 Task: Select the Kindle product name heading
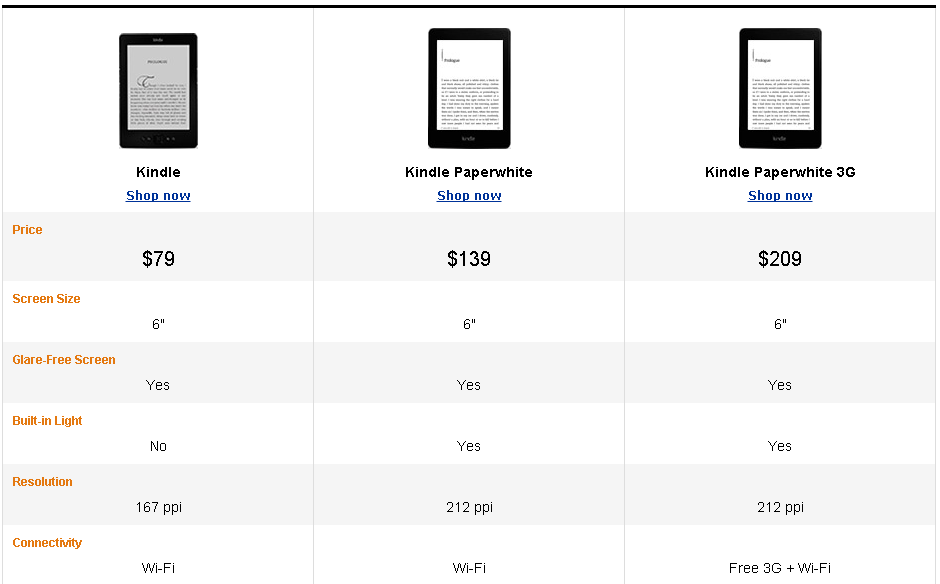[x=158, y=172]
